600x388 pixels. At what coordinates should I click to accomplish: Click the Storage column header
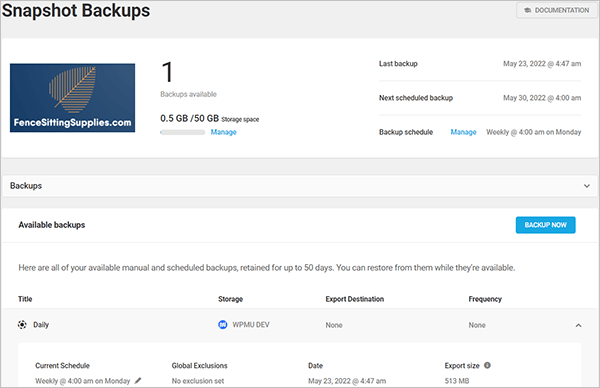(230, 299)
